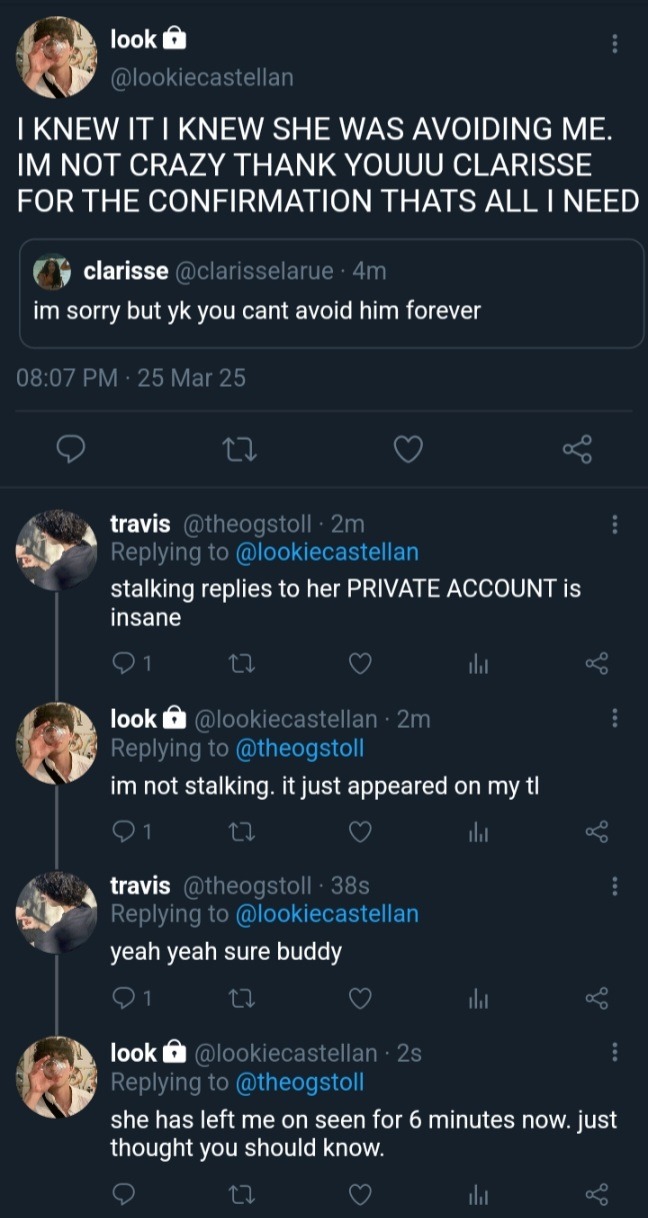
Task: Open options menu for travis's first reply
Action: point(614,524)
